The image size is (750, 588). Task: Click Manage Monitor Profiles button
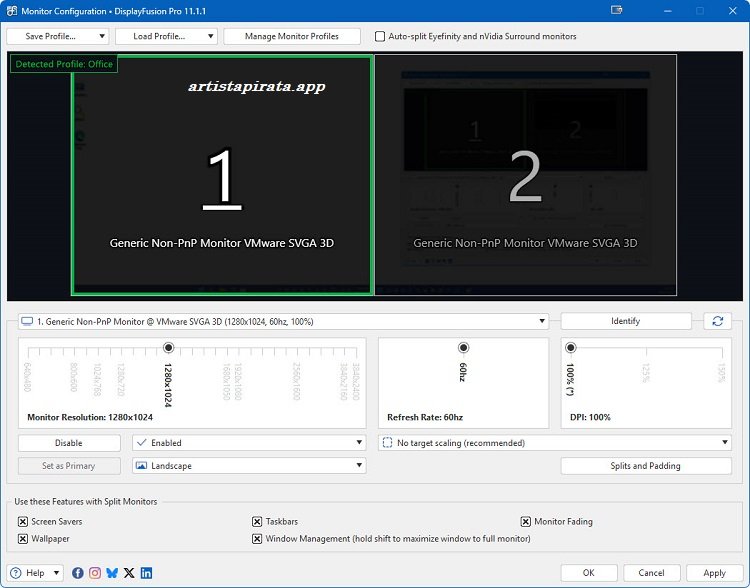[292, 36]
